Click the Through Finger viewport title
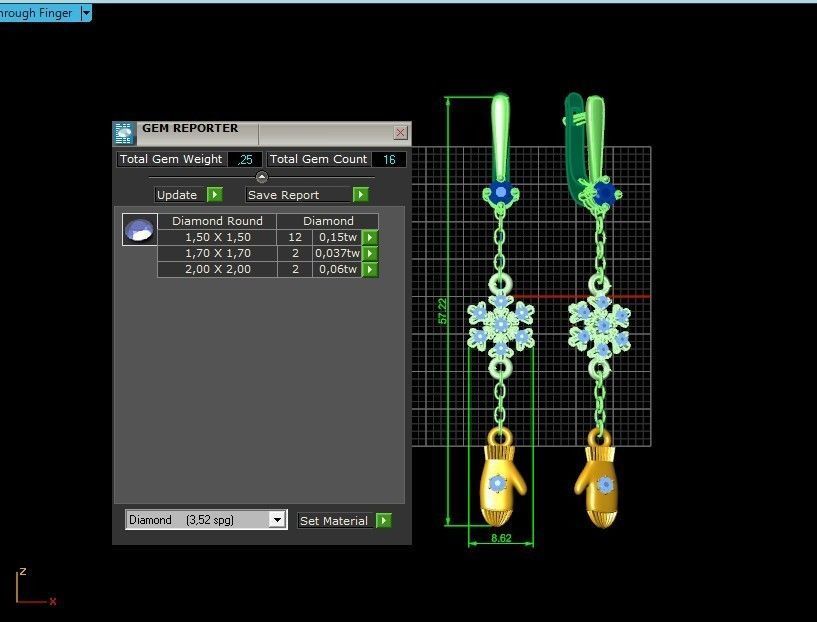The width and height of the screenshot is (817, 622). click(36, 13)
